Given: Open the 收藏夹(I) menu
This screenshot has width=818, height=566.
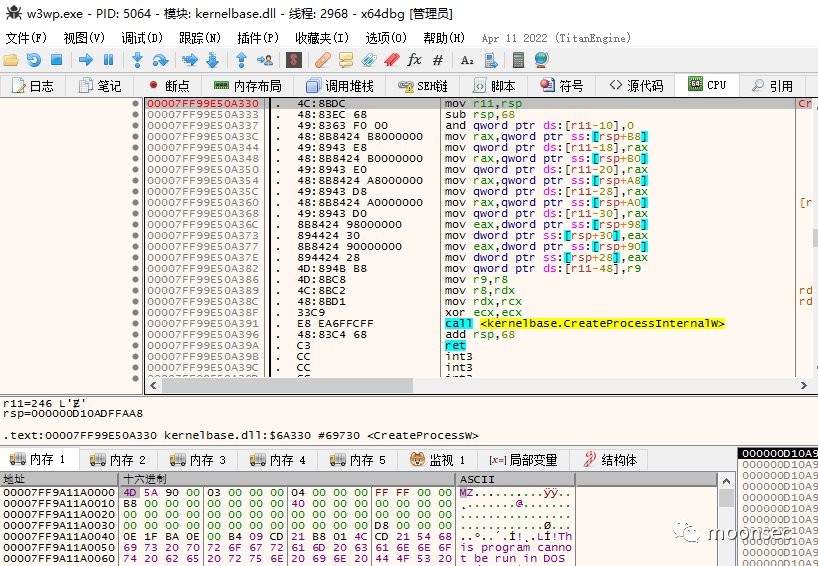Looking at the screenshot, I should (x=322, y=38).
